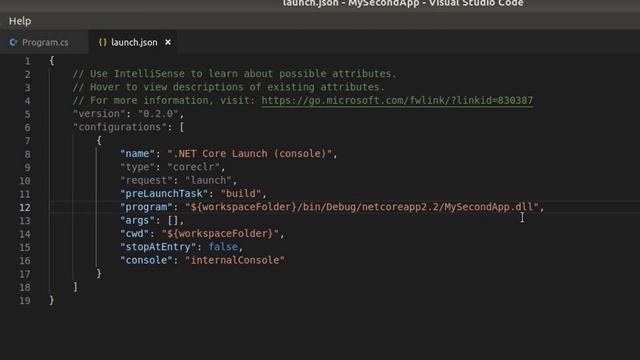Screen dimensions: 640x360
Task: Click the "coreclr" value
Action: point(193,167)
